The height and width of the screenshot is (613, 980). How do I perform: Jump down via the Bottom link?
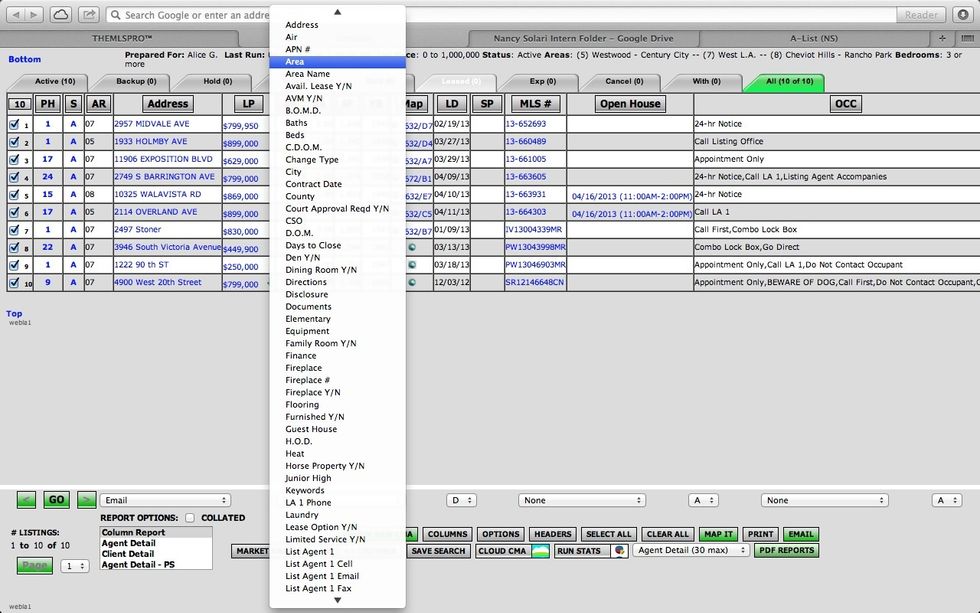tap(24, 59)
